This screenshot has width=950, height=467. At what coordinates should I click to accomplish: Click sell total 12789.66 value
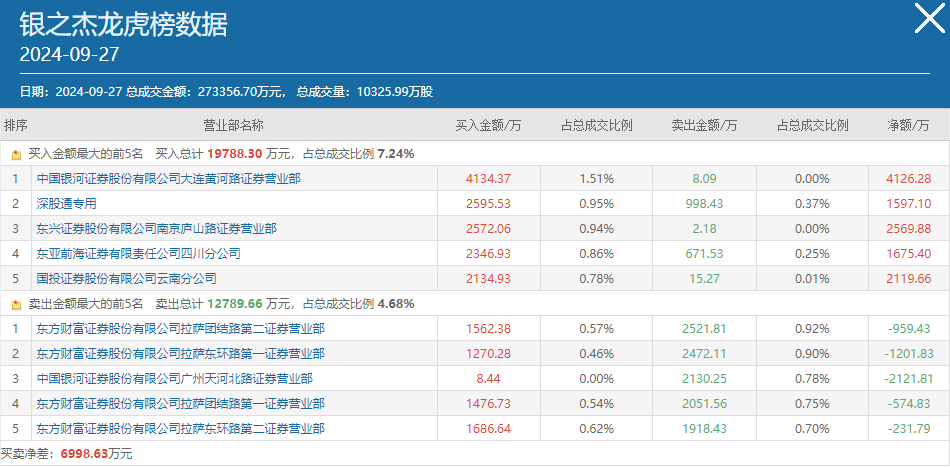click(234, 304)
